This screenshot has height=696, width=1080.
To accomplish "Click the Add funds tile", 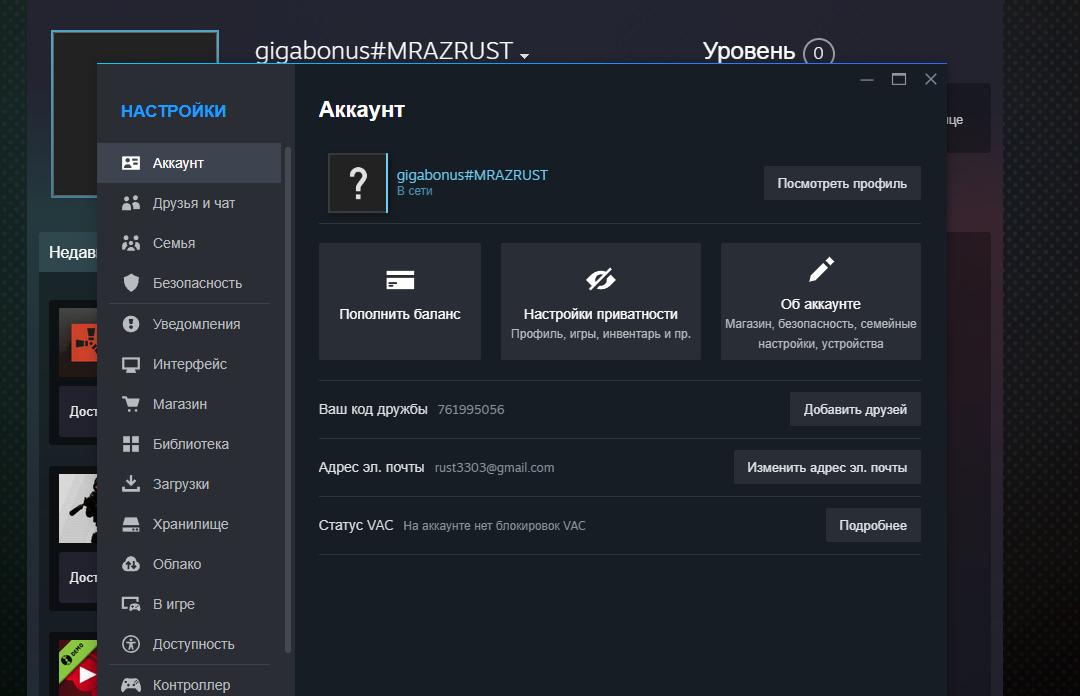I will click(x=399, y=301).
